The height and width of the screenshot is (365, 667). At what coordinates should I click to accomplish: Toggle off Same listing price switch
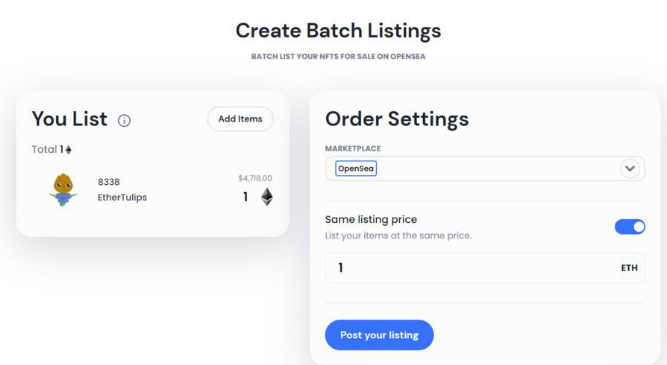pos(630,227)
